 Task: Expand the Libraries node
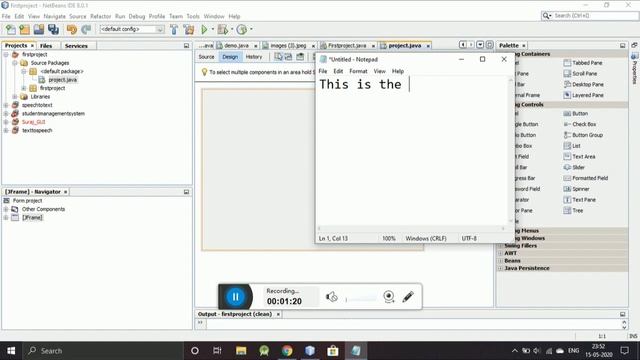point(15,97)
